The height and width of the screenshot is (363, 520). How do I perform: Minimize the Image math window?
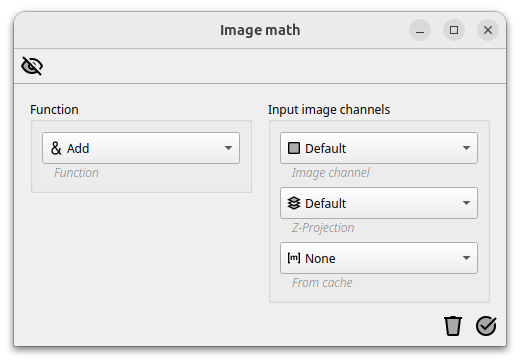420,30
